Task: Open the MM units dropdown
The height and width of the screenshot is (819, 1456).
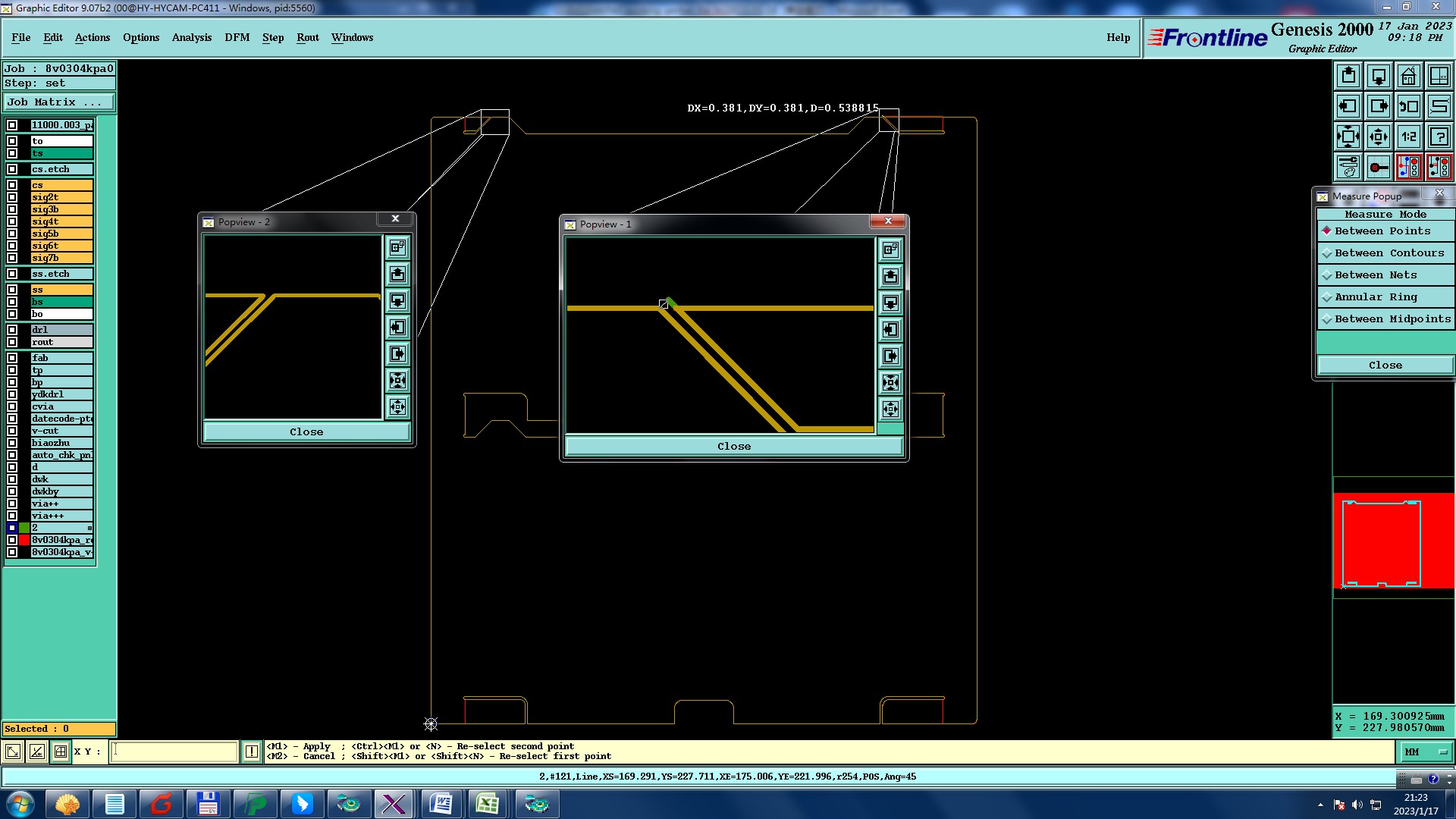Action: point(1426,752)
